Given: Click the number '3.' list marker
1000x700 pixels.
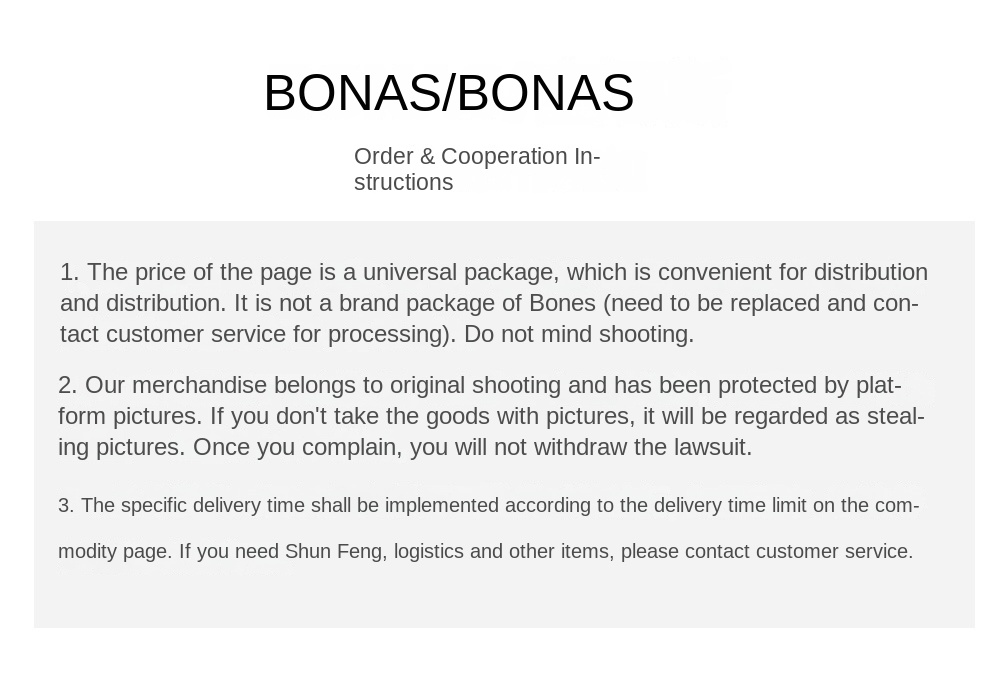Looking at the screenshot, I should (66, 506).
